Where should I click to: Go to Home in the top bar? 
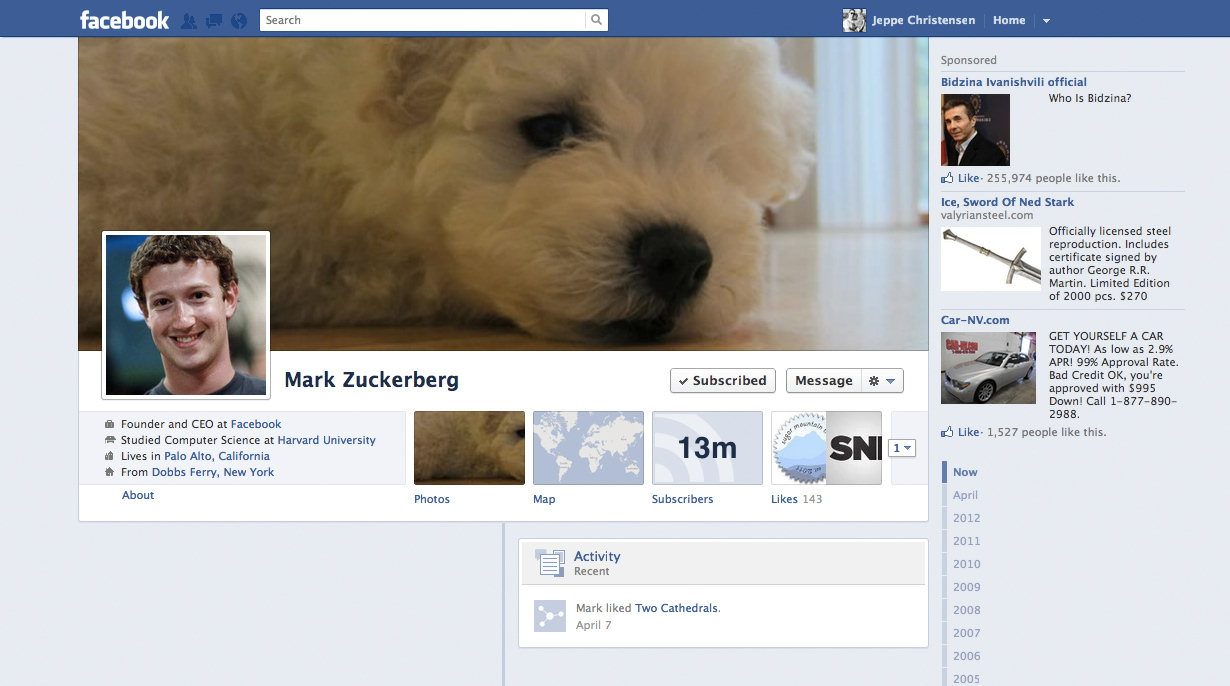coord(1009,20)
